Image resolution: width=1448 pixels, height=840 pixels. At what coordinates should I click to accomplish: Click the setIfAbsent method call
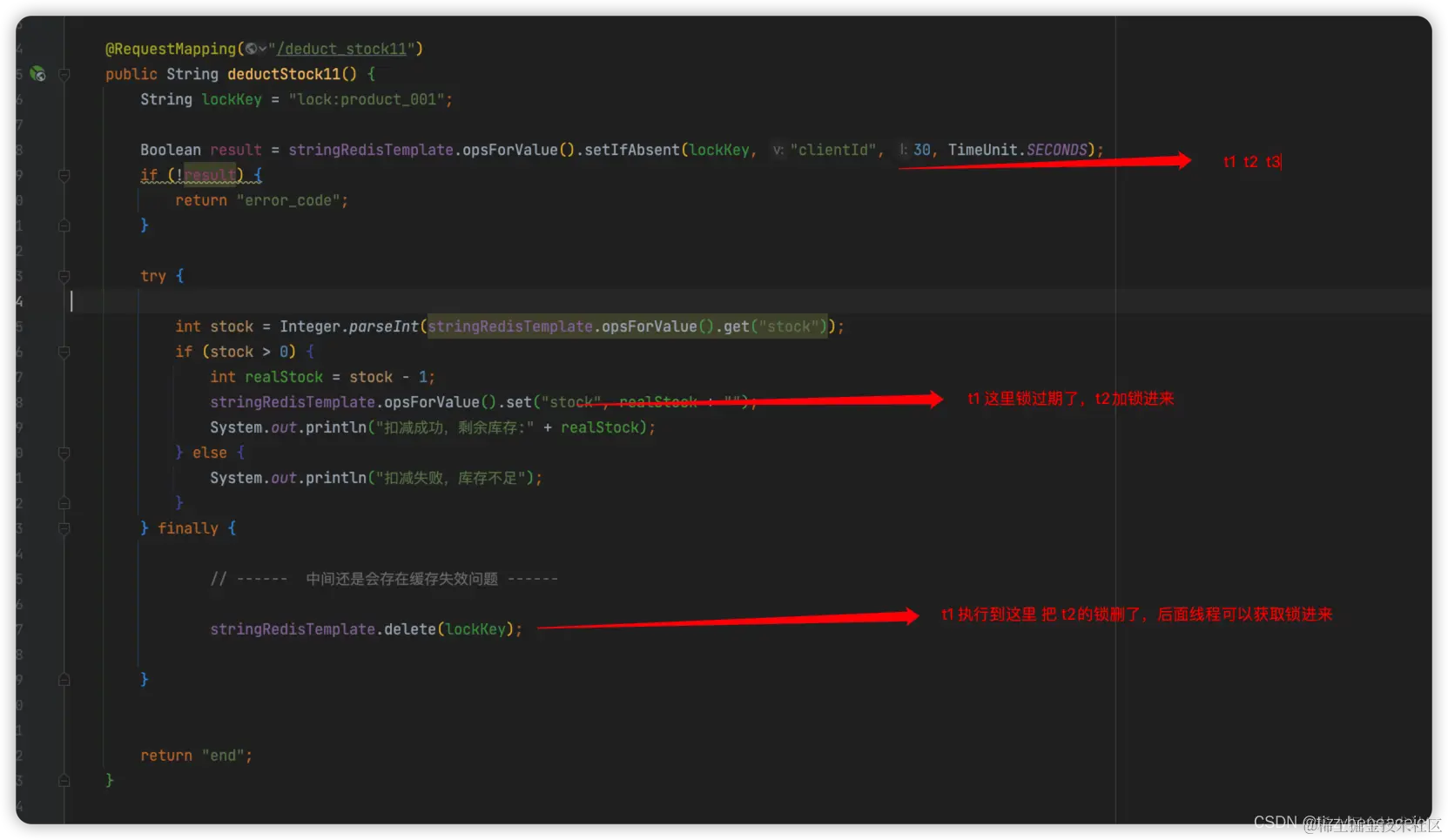pyautogui.click(x=632, y=150)
